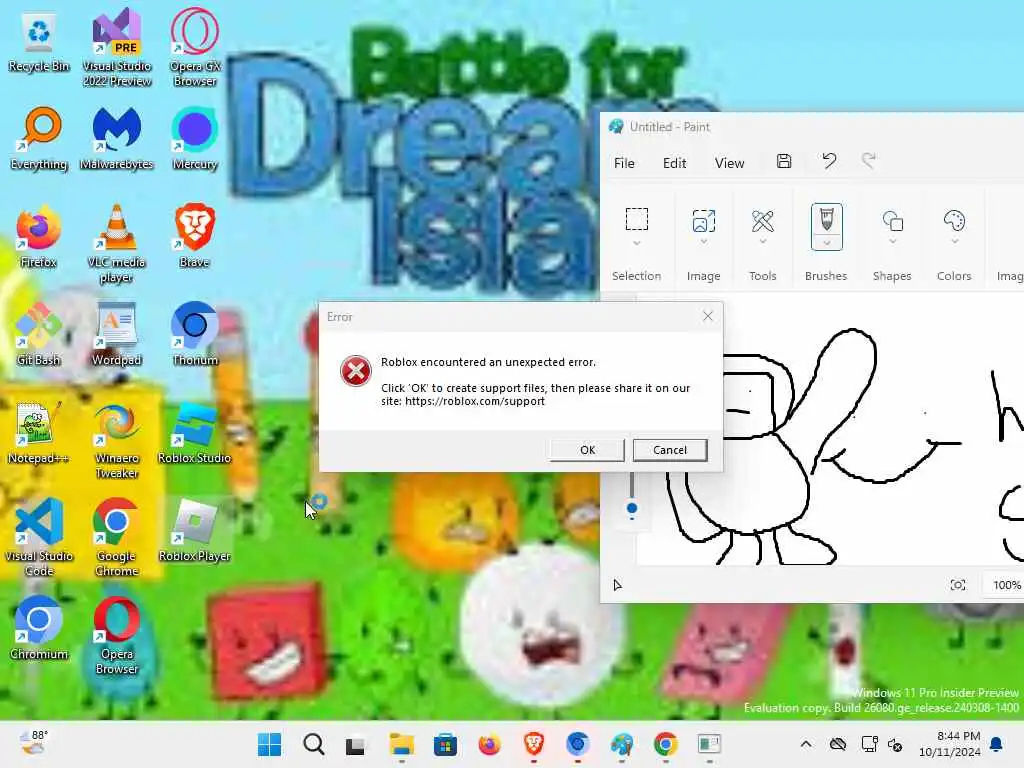
Task: Open the Windows Start menu
Action: click(x=269, y=744)
